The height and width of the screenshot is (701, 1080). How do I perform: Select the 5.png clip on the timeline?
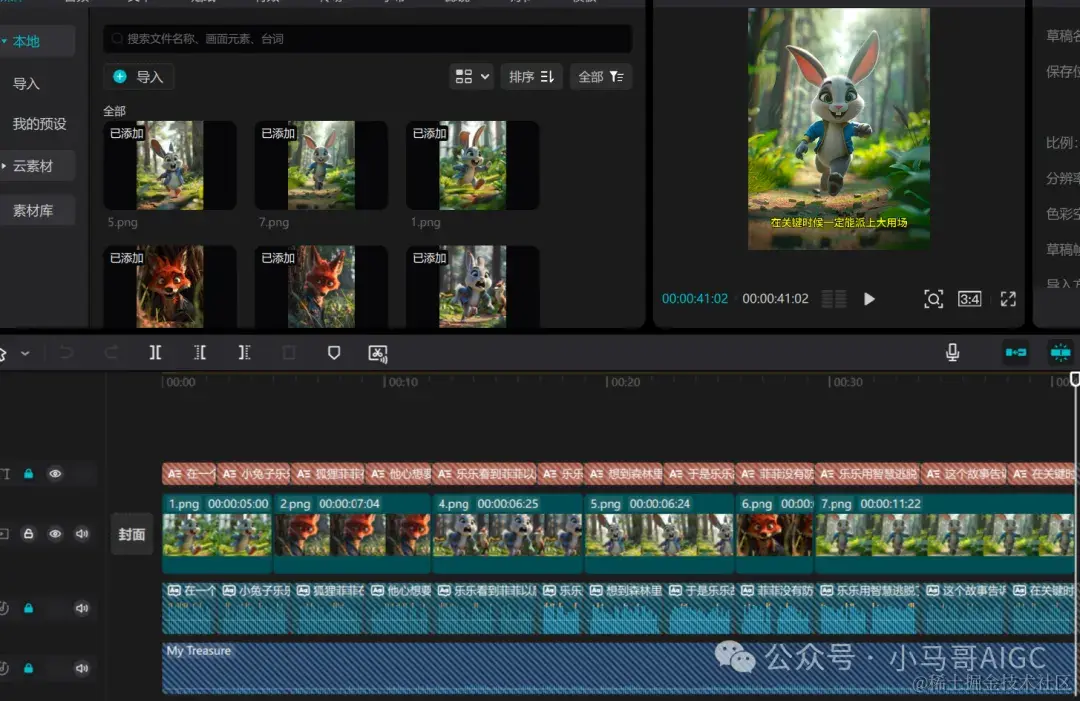pyautogui.click(x=659, y=533)
